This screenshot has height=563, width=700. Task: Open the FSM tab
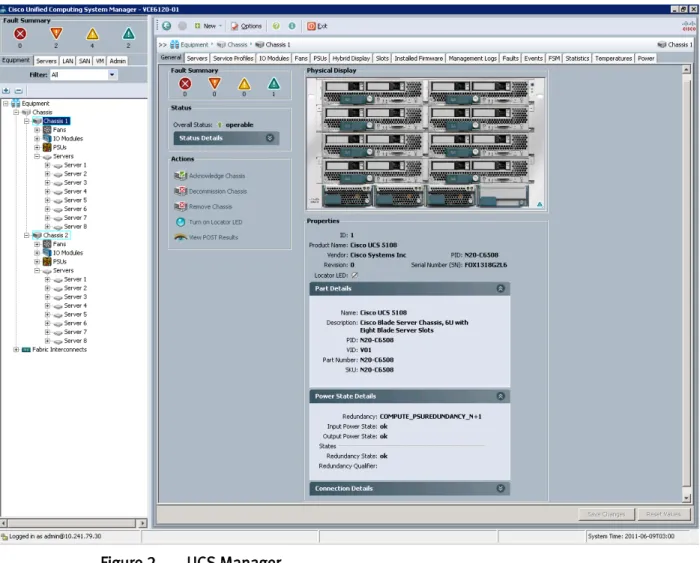[x=554, y=58]
